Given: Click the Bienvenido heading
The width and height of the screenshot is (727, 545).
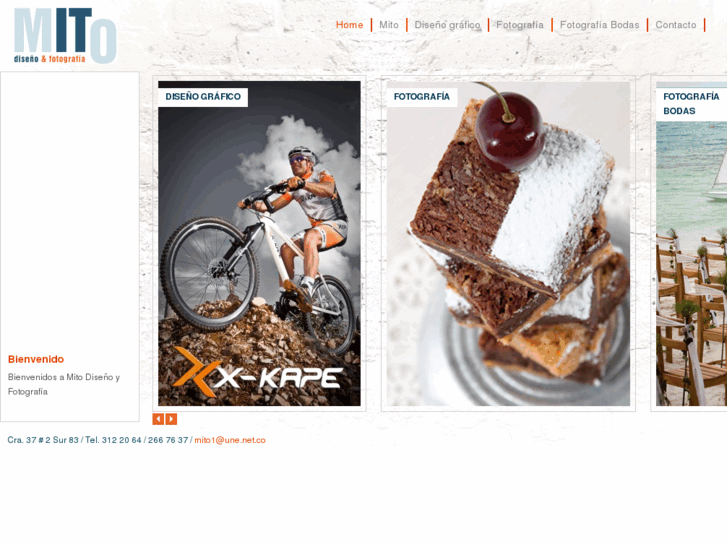Looking at the screenshot, I should [x=36, y=359].
